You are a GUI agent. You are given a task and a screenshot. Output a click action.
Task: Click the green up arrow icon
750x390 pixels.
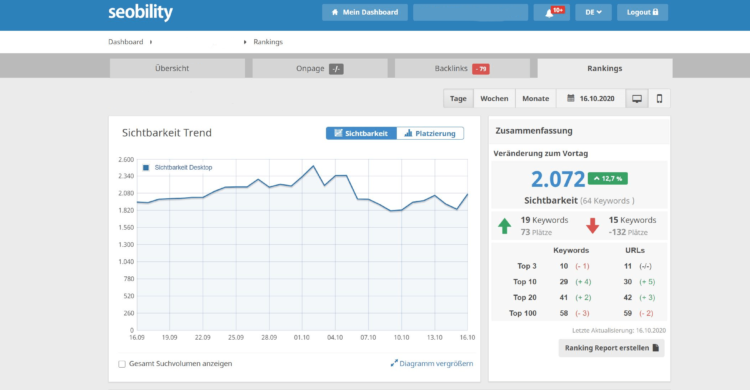[x=505, y=226]
